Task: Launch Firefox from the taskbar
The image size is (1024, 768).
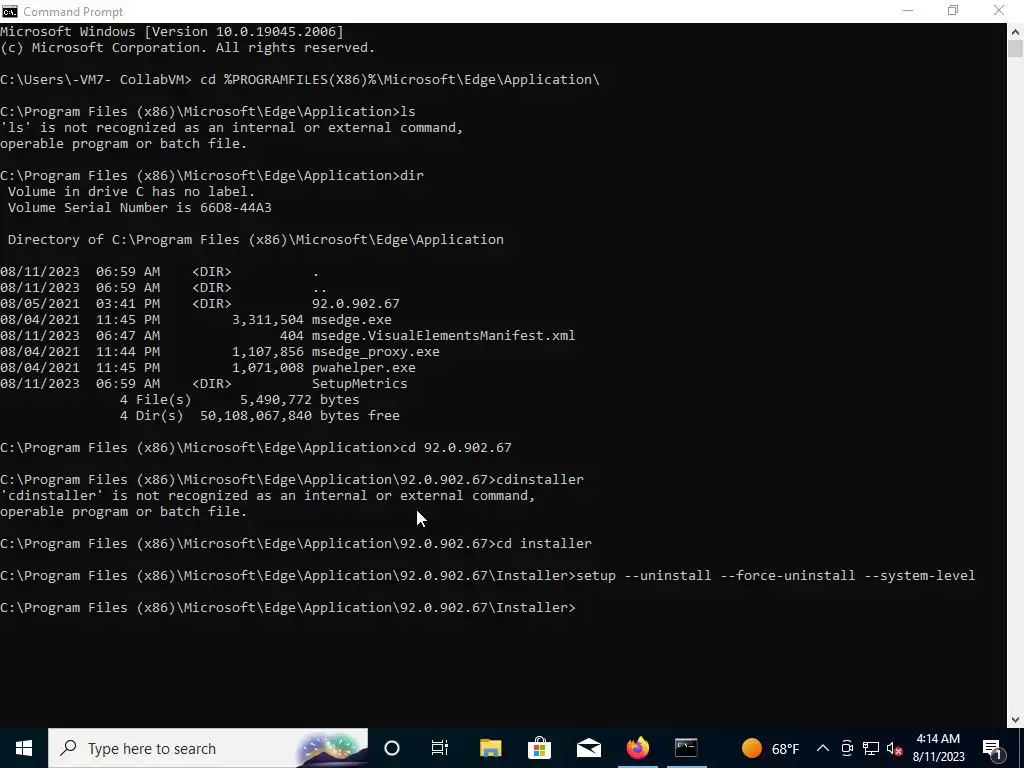Action: (x=638, y=748)
